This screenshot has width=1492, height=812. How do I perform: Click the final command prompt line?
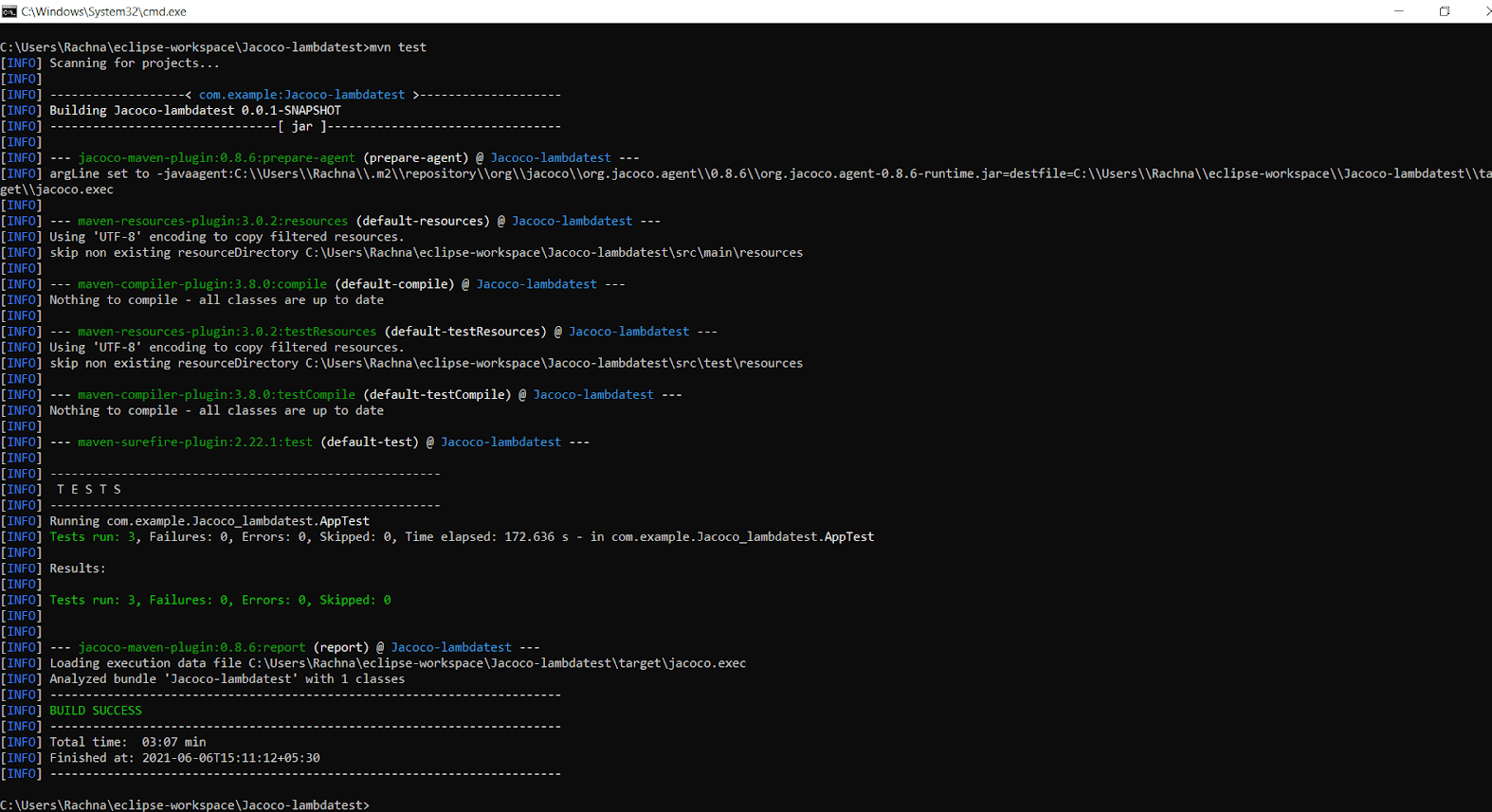(x=185, y=804)
